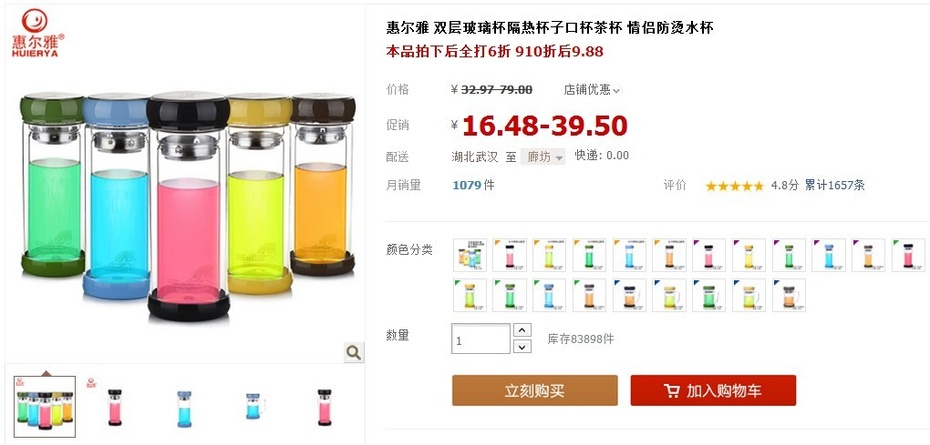
Task: Click the cart icon in 加入购物车 button
Action: point(672,391)
